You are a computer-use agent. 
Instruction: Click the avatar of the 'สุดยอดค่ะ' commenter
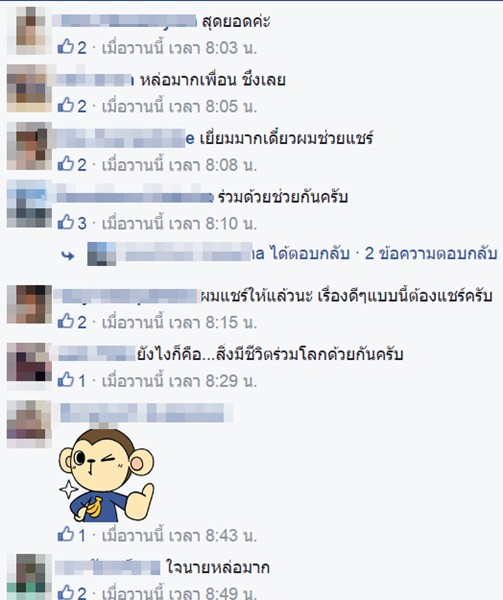coord(29,31)
